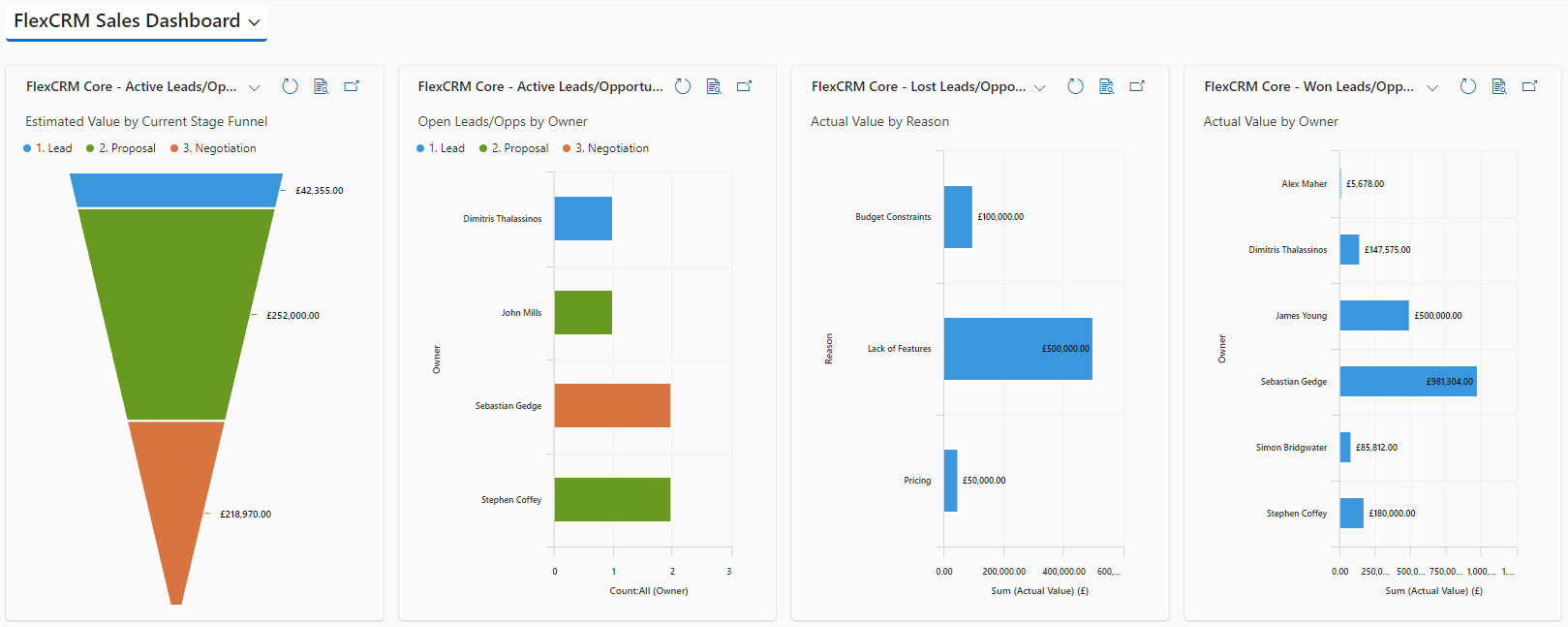Viewport: 1568px width, 627px height.
Task: Click the '£218,970.00' funnel label
Action: click(246, 515)
